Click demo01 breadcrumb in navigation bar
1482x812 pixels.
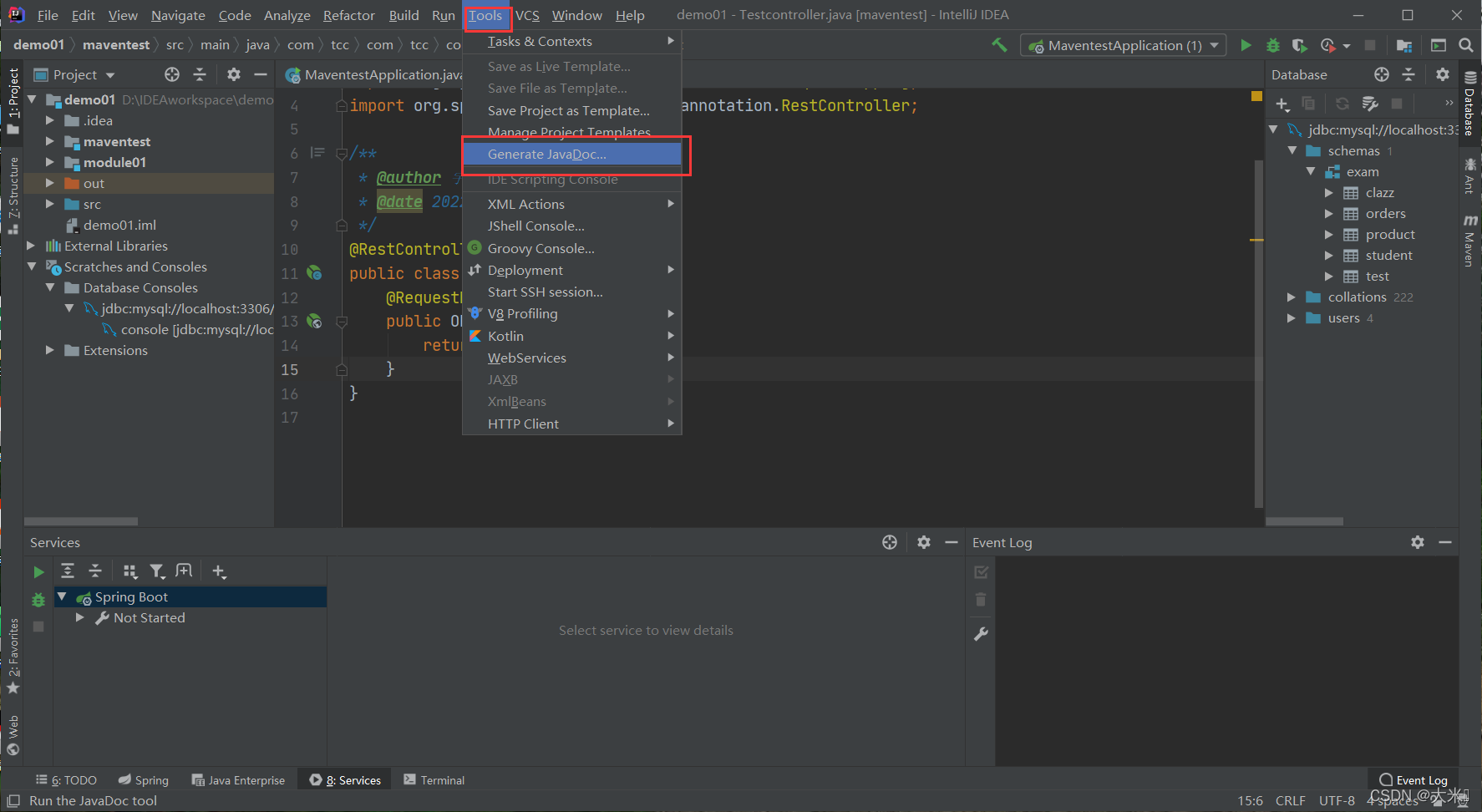tap(38, 44)
